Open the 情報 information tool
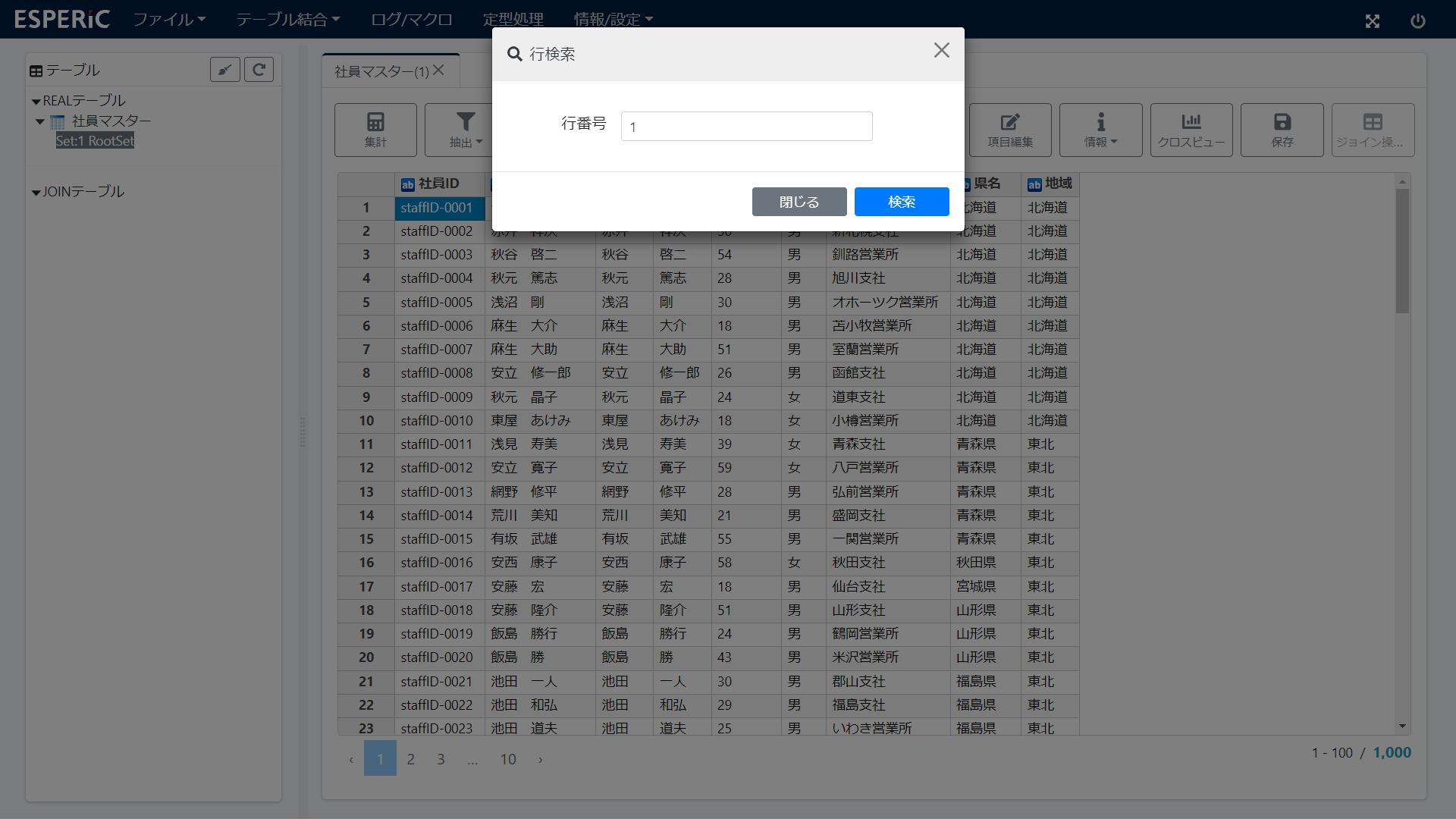The height and width of the screenshot is (819, 1456). [x=1100, y=129]
